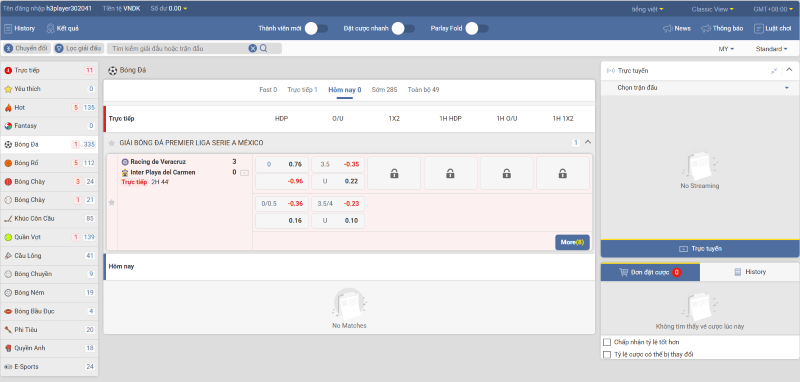The height and width of the screenshot is (382, 800).
Task: Open the tiếng việt language dropdown
Action: coord(647,9)
